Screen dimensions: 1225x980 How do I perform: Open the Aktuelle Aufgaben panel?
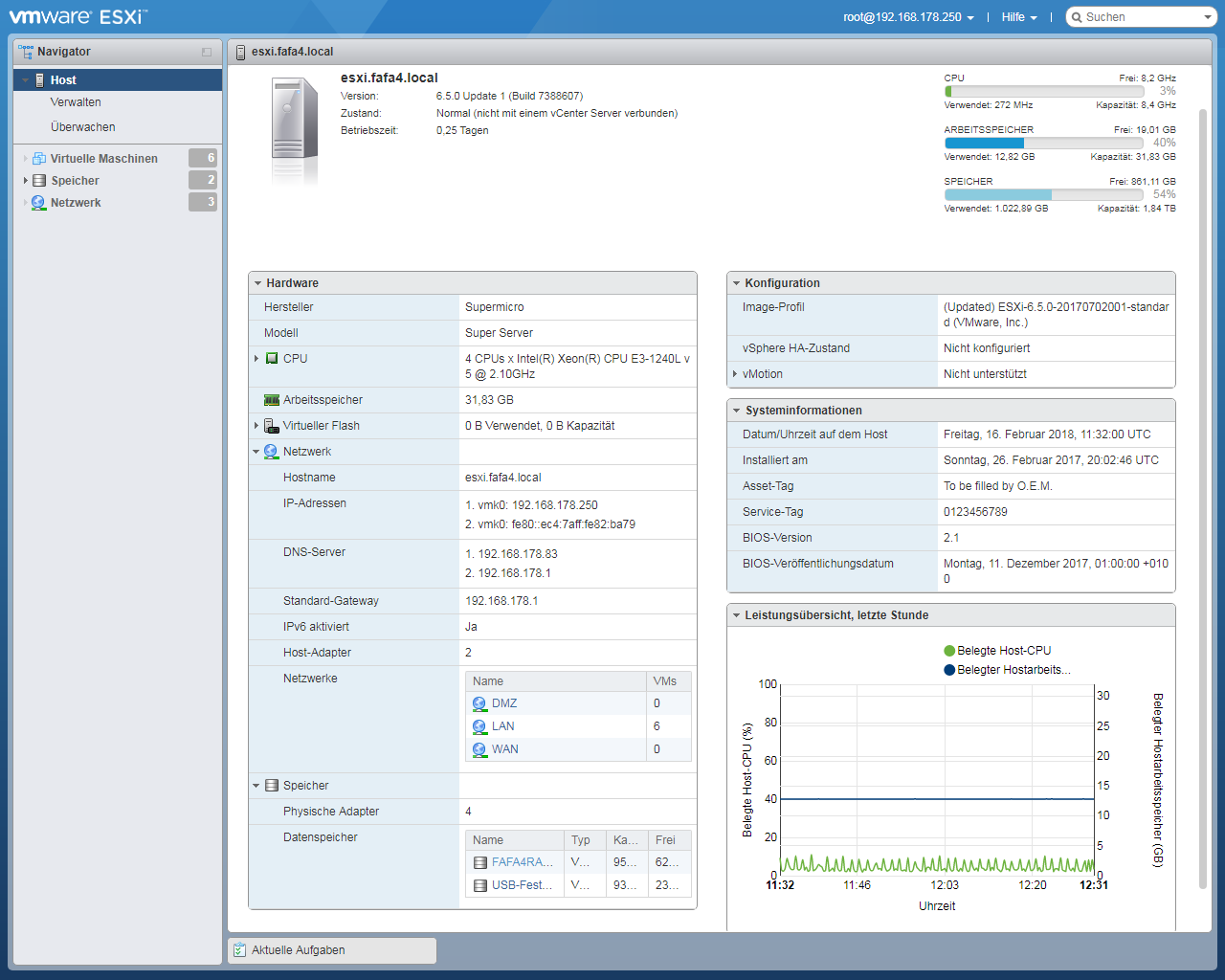point(332,950)
